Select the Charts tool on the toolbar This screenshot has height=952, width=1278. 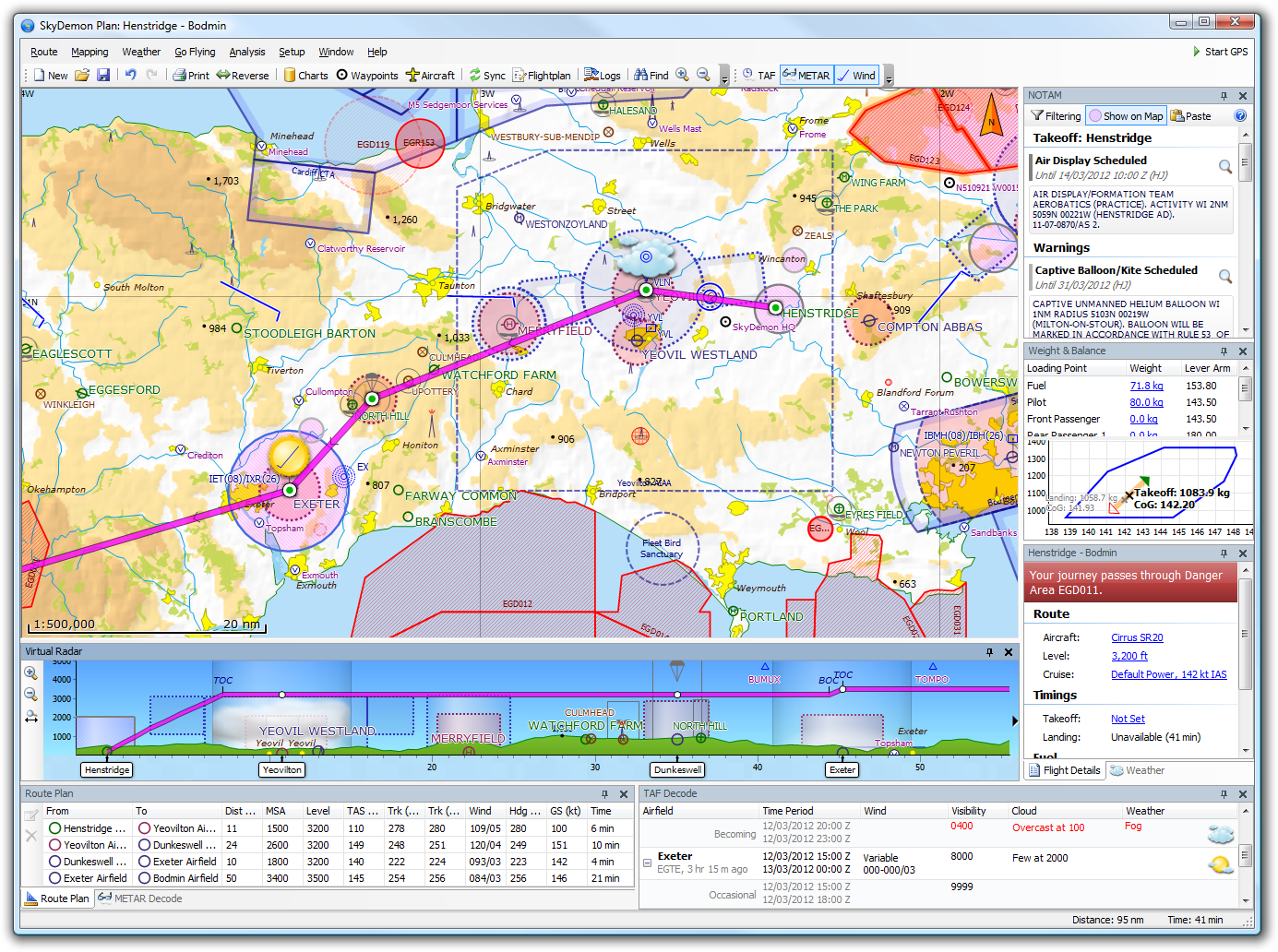305,75
